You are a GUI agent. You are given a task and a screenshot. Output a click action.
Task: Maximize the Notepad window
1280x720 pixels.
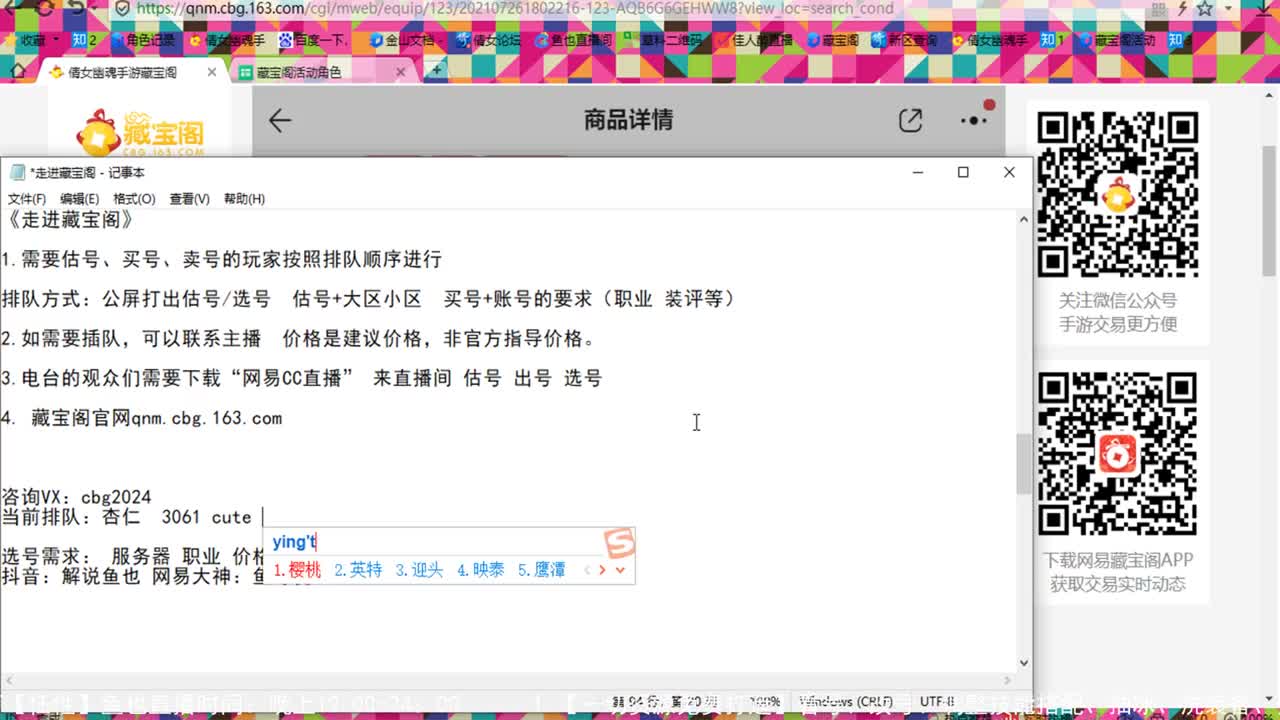pyautogui.click(x=963, y=172)
